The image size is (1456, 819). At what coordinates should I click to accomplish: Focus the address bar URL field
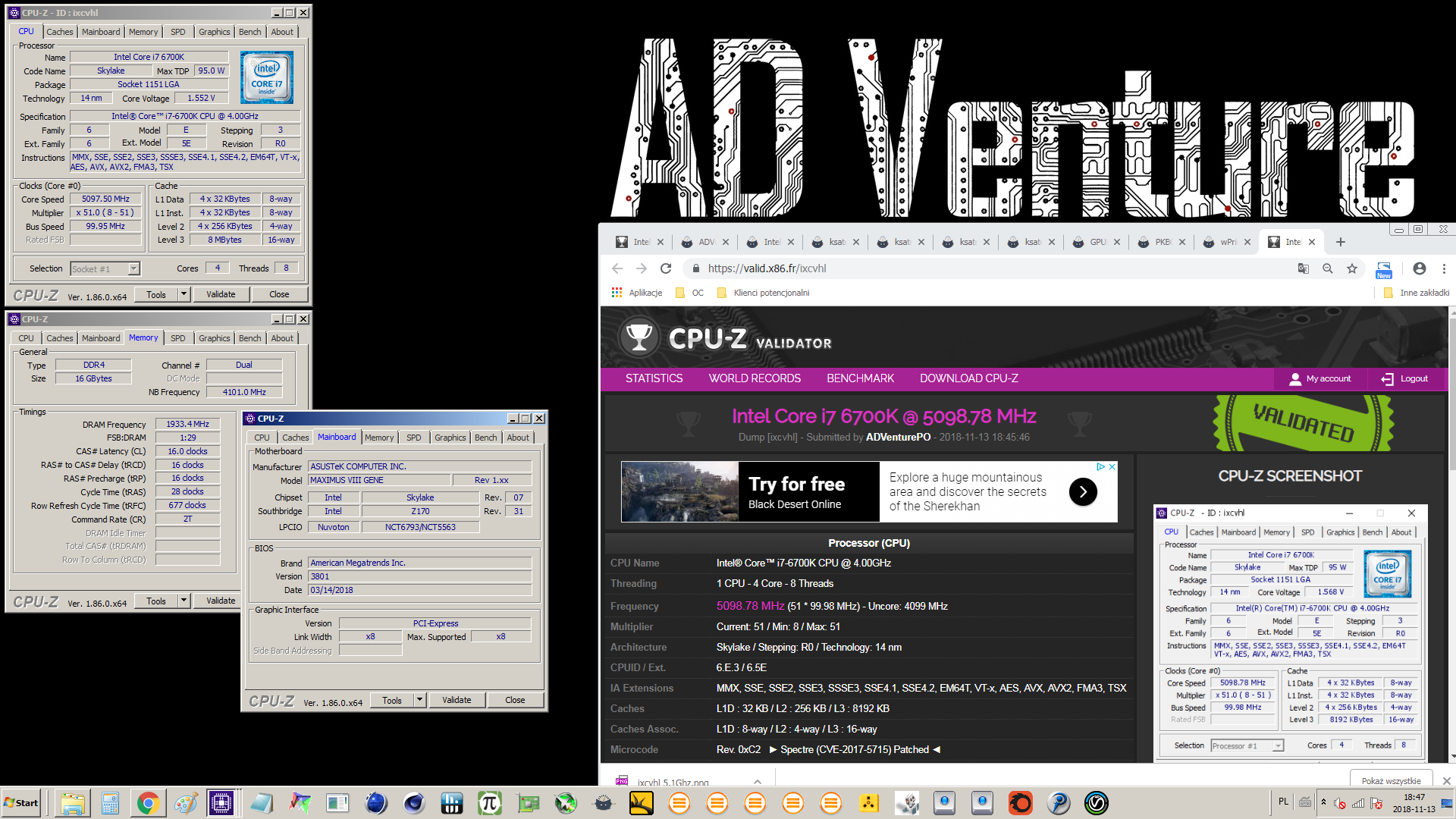click(x=986, y=268)
